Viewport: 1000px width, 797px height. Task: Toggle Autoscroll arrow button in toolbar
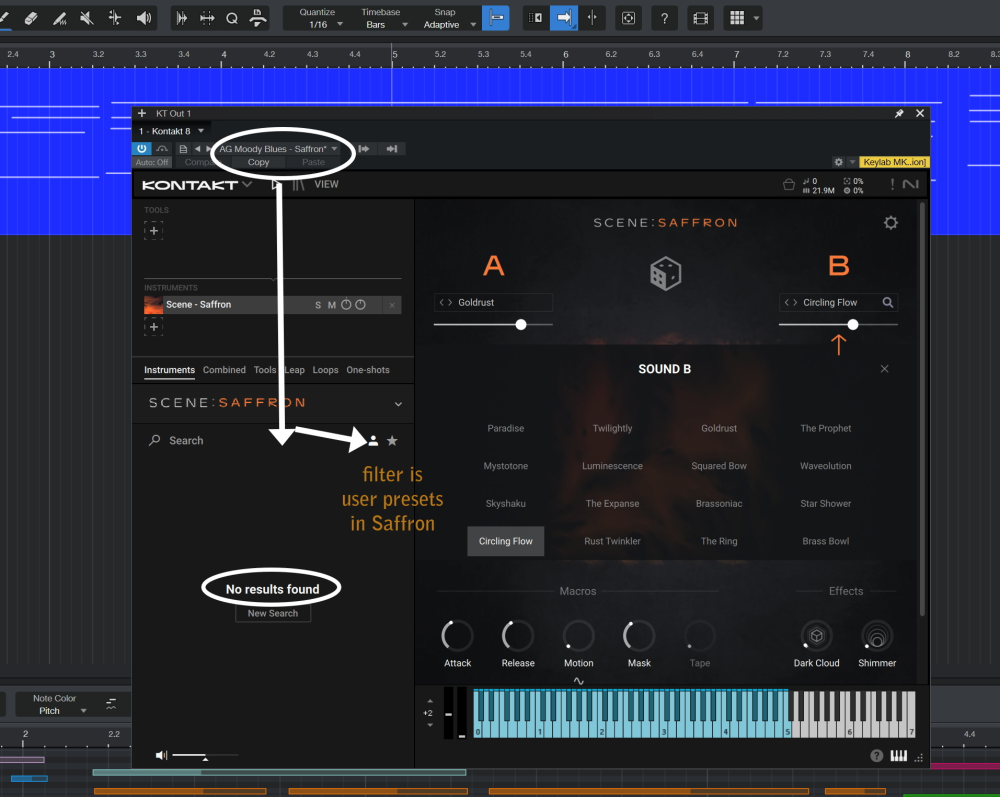pyautogui.click(x=564, y=18)
